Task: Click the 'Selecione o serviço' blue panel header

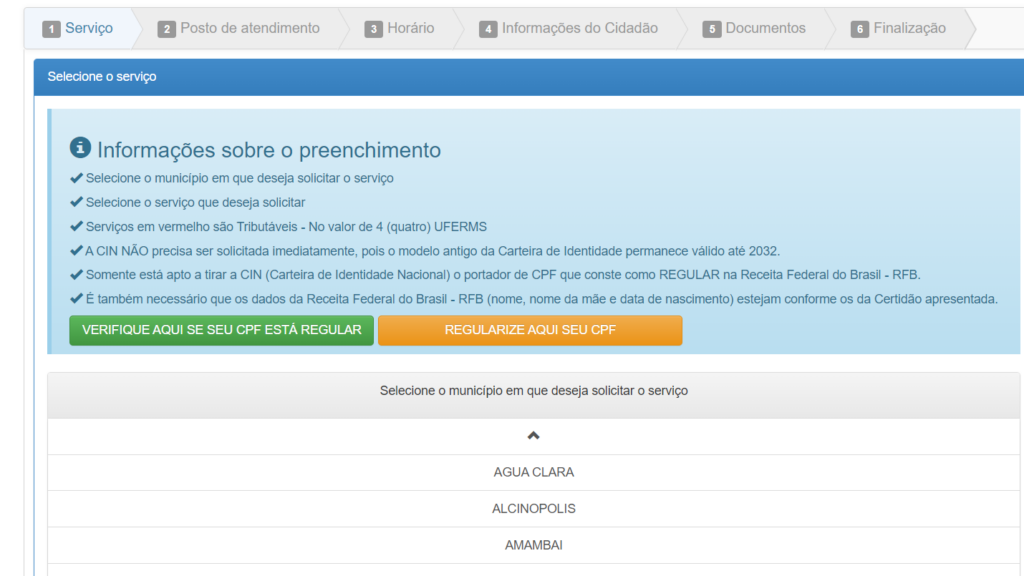Action: coord(528,77)
